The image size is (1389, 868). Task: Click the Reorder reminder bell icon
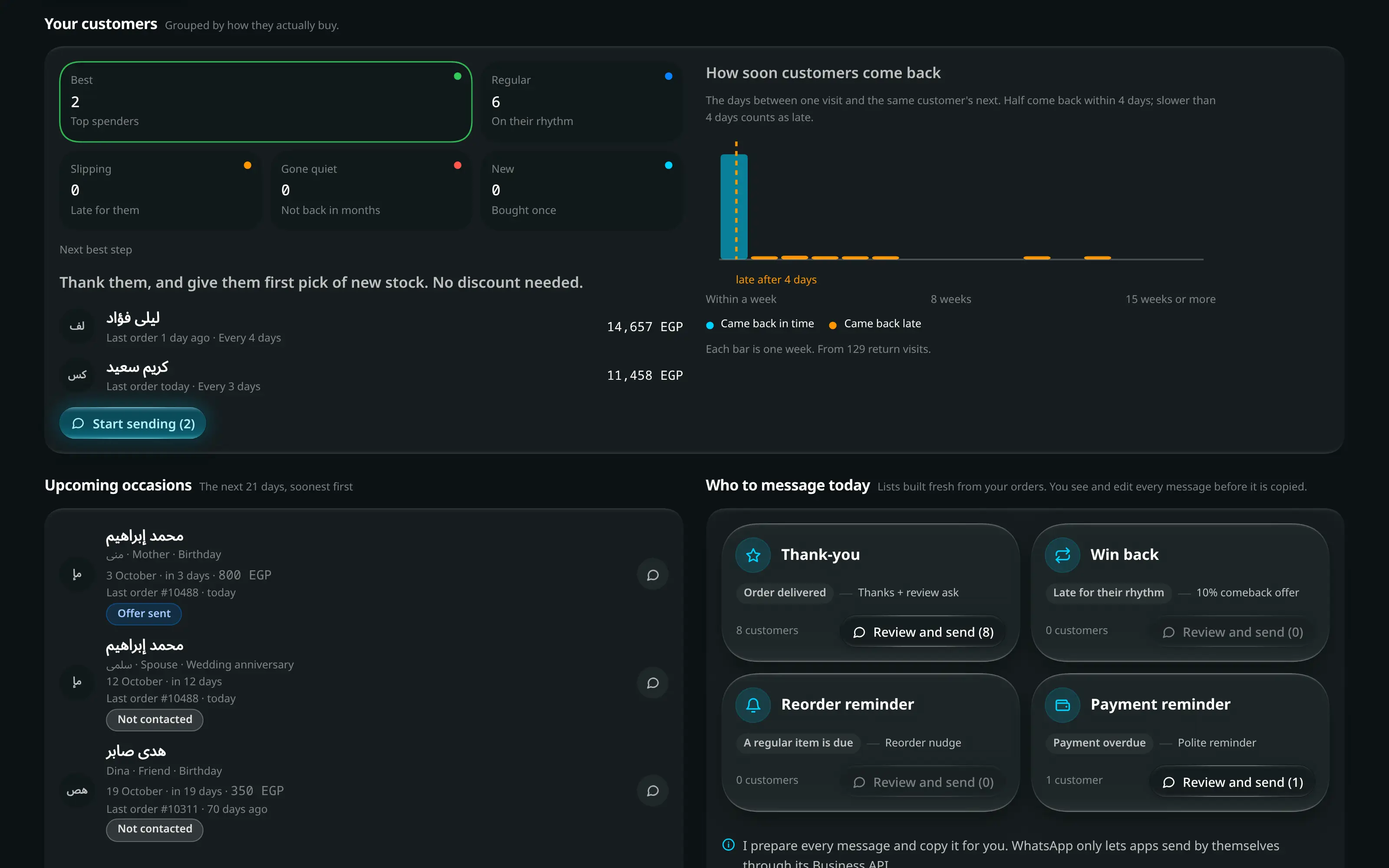[753, 704]
